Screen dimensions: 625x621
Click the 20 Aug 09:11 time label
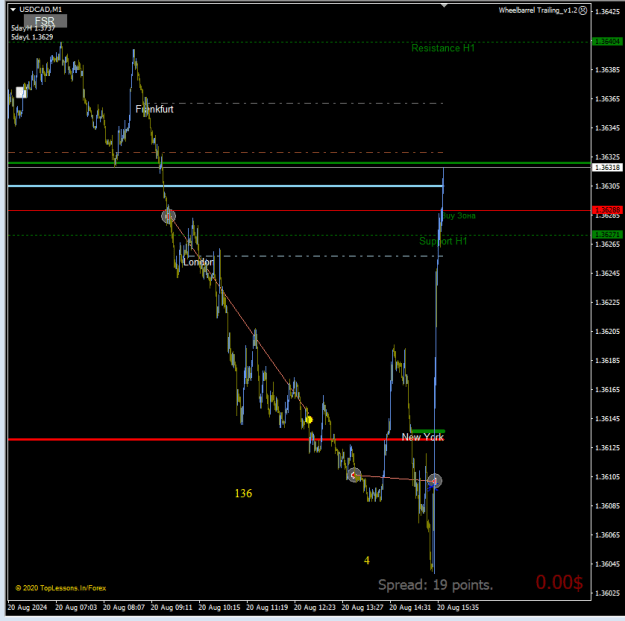coord(171,607)
